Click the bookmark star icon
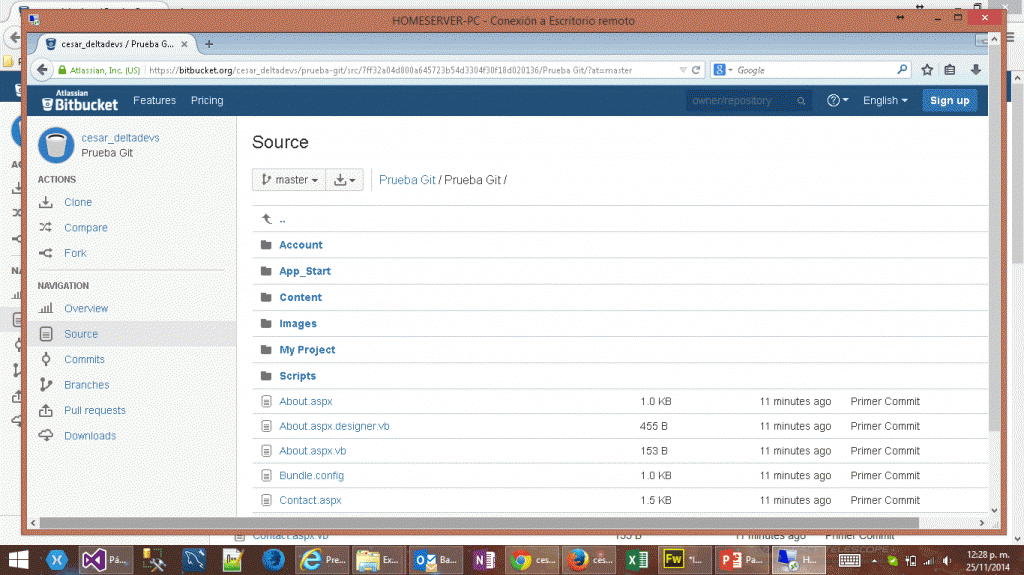The image size is (1024, 575). click(927, 70)
